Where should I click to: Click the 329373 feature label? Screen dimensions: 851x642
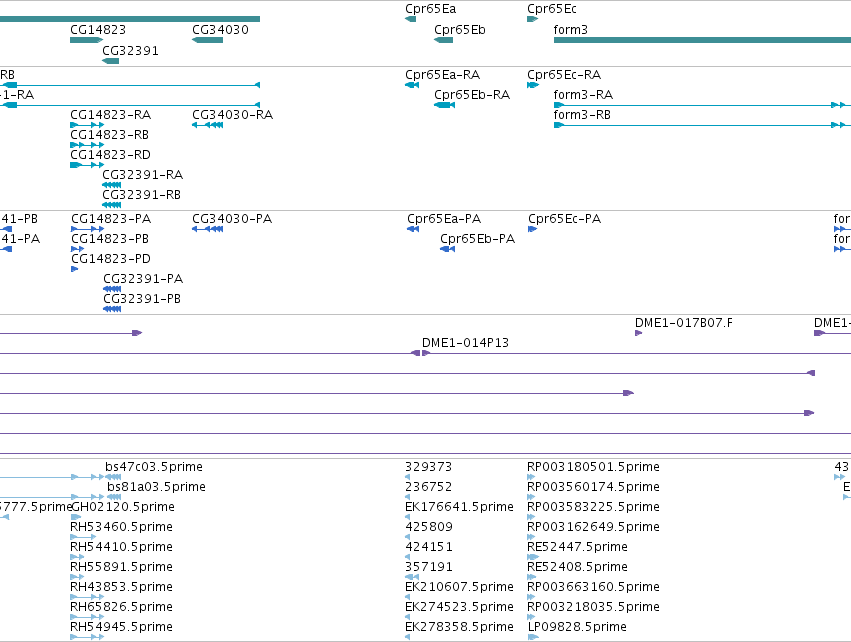[x=428, y=467]
